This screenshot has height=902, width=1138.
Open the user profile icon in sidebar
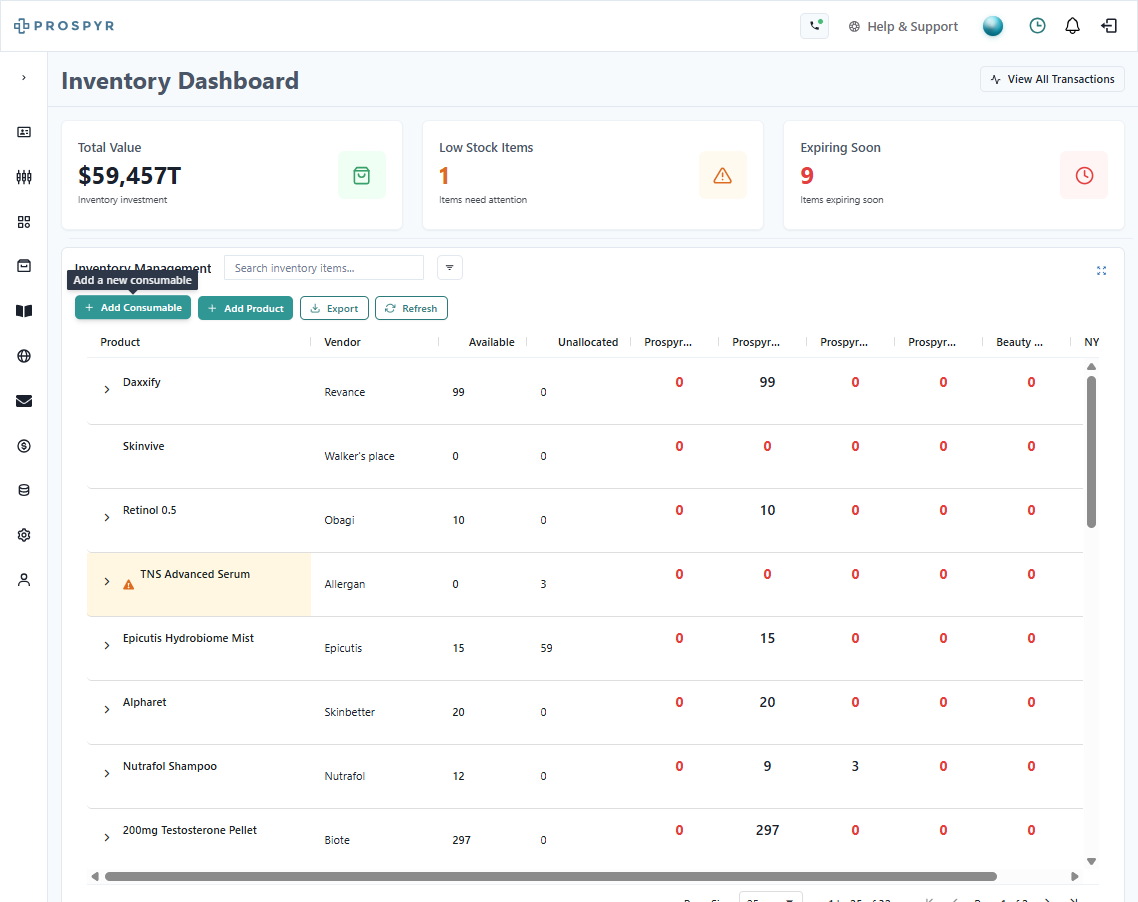(x=24, y=580)
